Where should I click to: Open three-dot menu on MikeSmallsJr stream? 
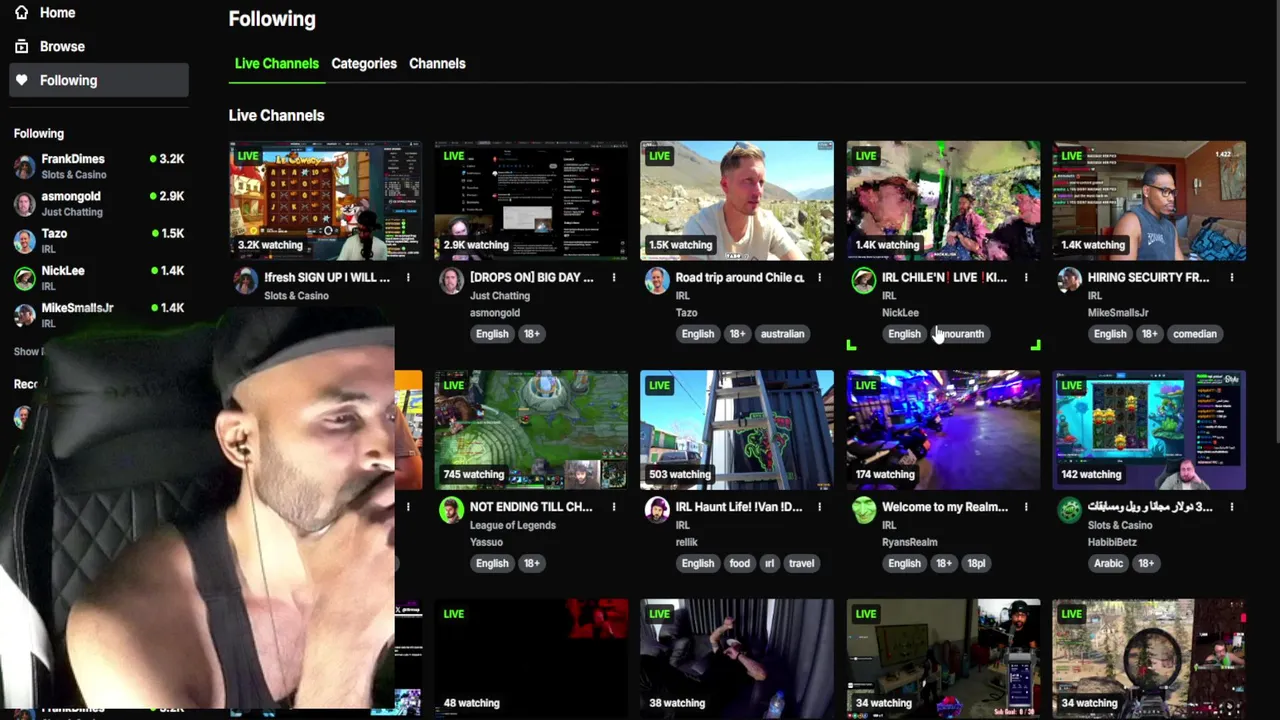1232,278
